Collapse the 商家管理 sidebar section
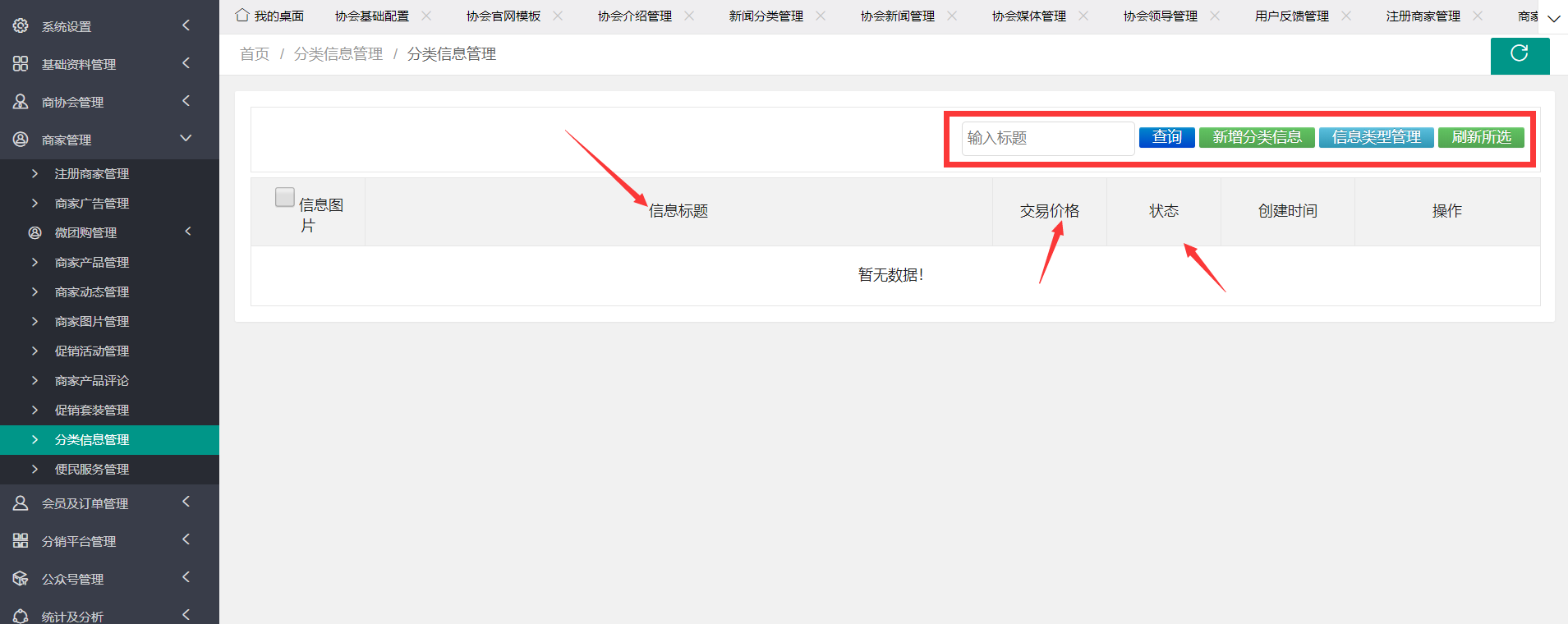The width and height of the screenshot is (1568, 624). point(186,139)
